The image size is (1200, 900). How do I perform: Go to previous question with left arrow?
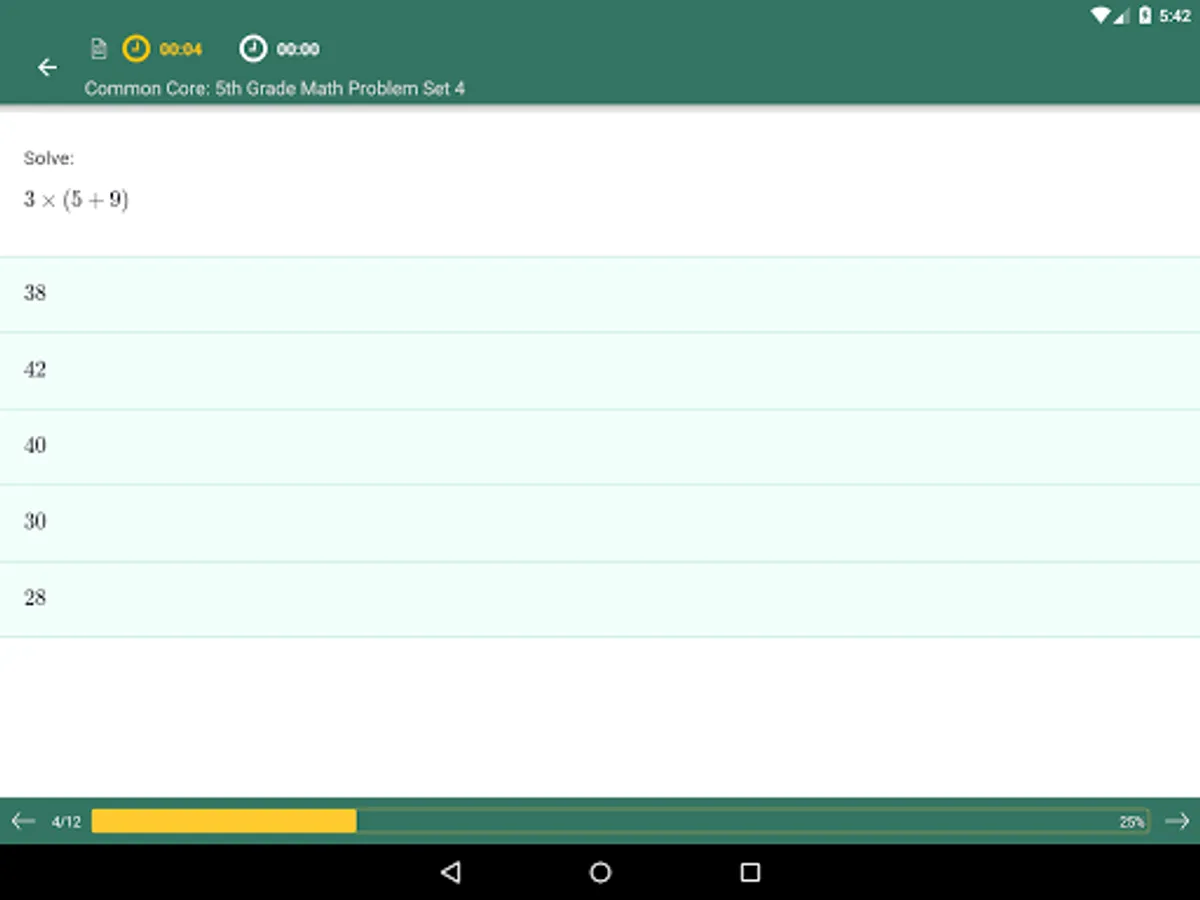click(23, 821)
